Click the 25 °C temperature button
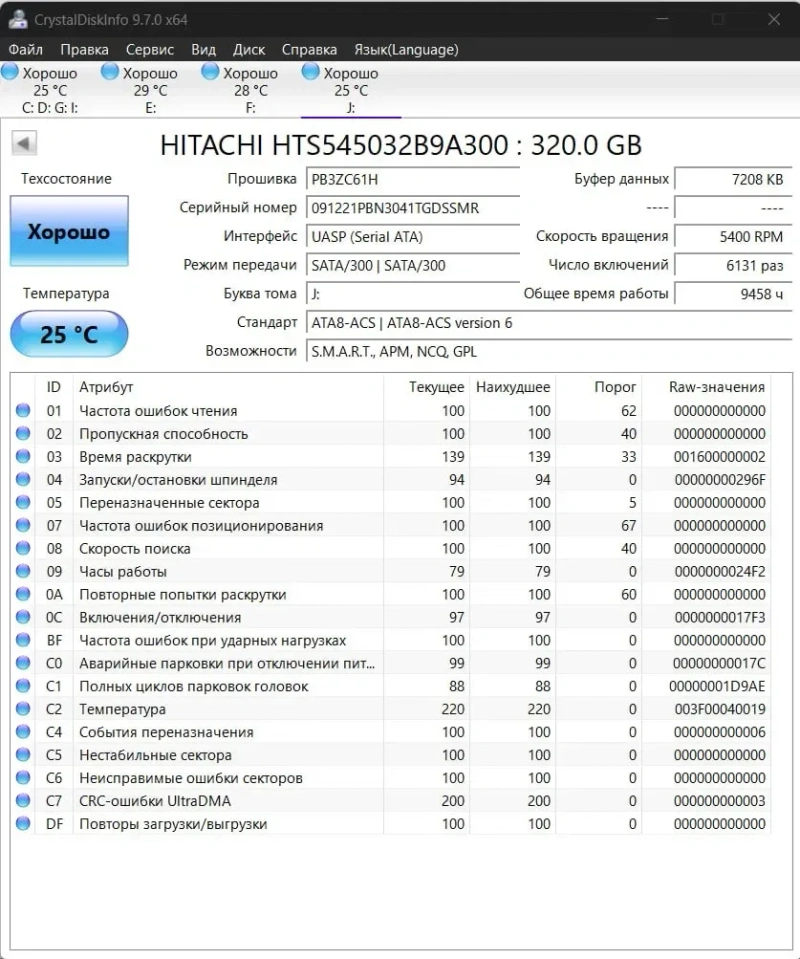Viewport: 800px width, 959px height. 69,334
